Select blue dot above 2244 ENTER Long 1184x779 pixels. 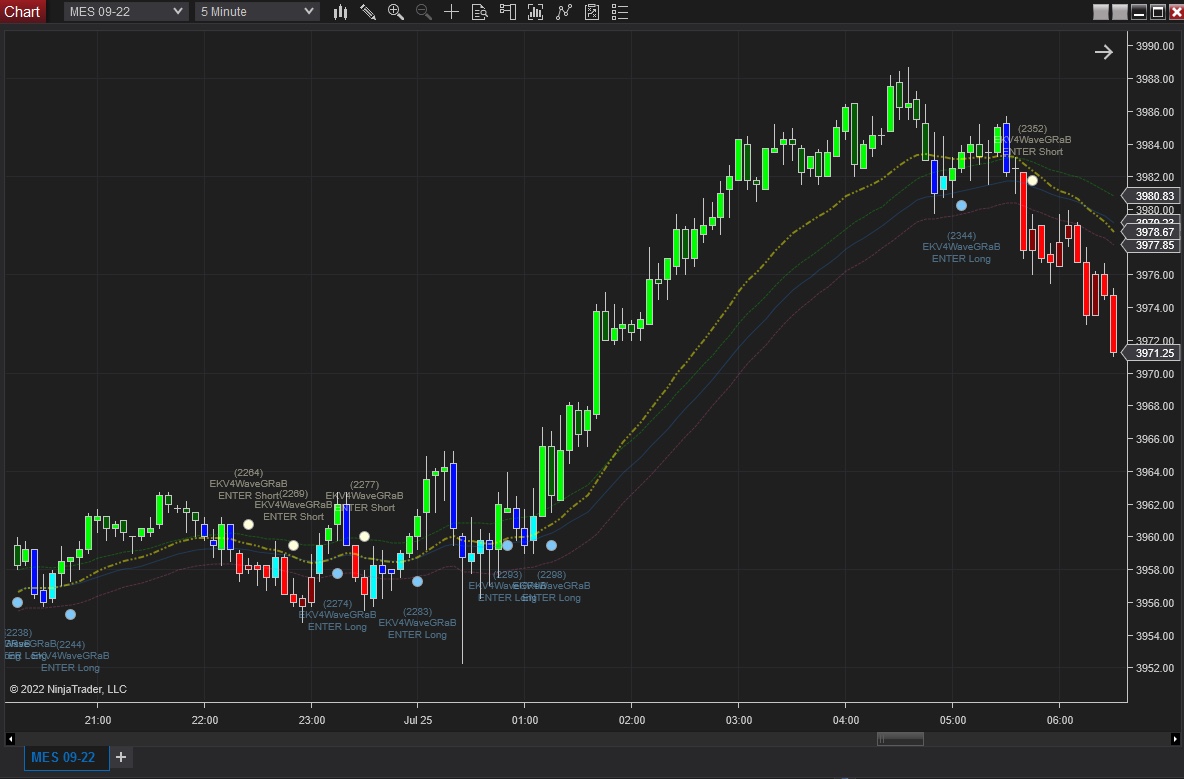point(70,614)
